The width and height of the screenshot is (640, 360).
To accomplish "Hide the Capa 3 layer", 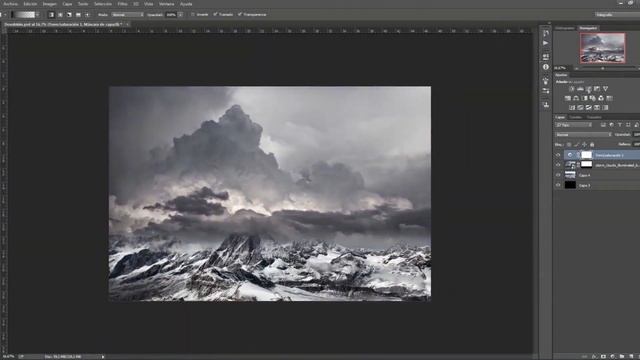I will [x=558, y=185].
